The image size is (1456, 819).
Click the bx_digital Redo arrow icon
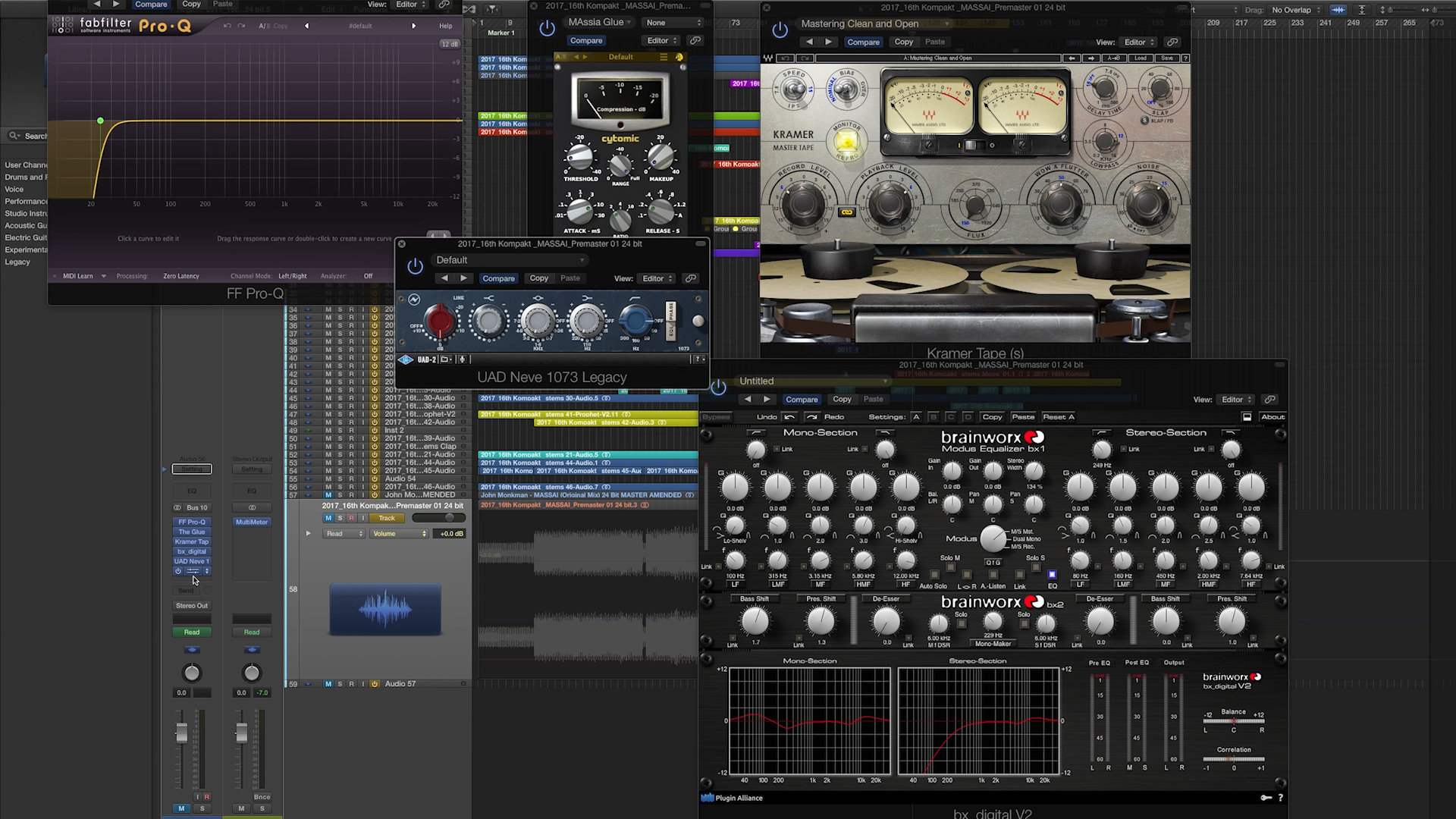coord(812,417)
